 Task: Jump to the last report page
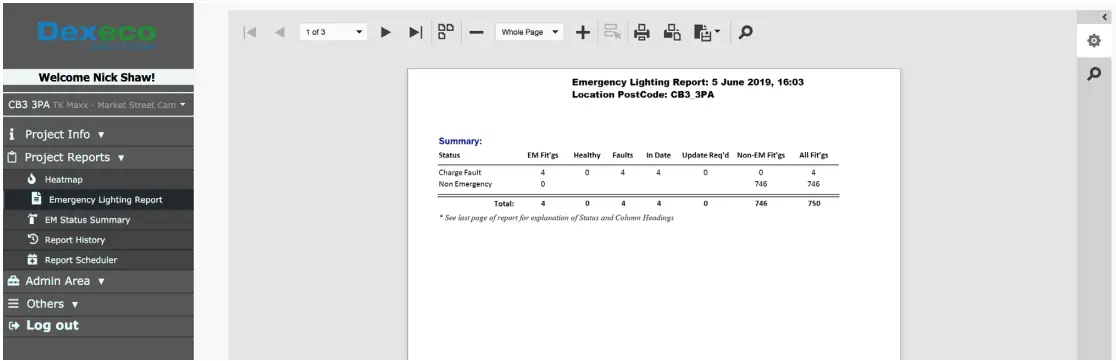point(416,32)
